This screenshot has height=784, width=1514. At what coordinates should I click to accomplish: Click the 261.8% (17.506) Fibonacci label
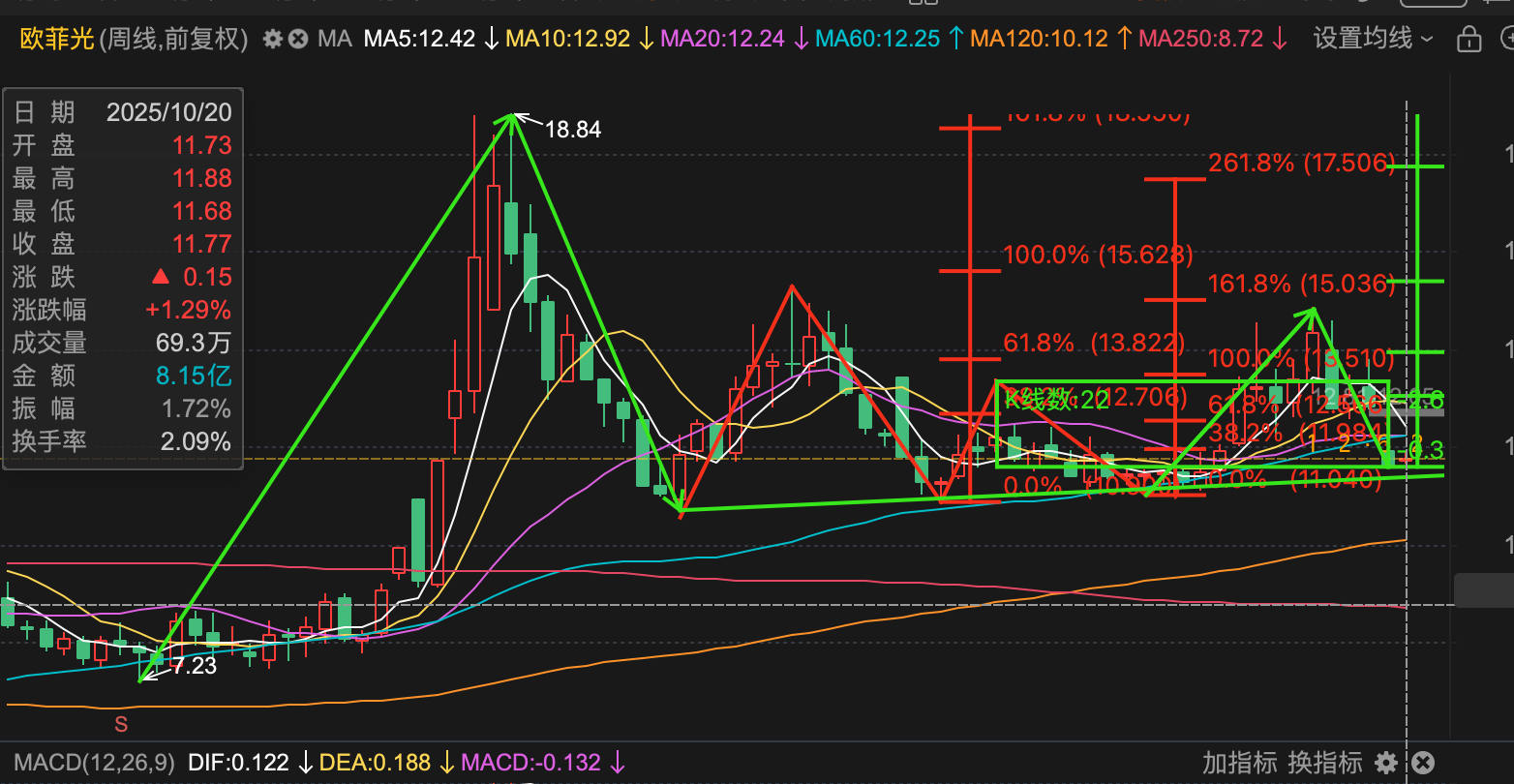pyautogui.click(x=1302, y=163)
